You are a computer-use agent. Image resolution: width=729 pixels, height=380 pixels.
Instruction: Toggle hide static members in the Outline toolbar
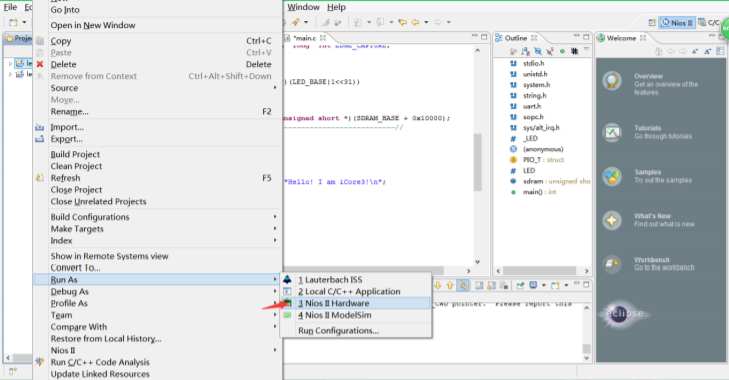(550, 51)
